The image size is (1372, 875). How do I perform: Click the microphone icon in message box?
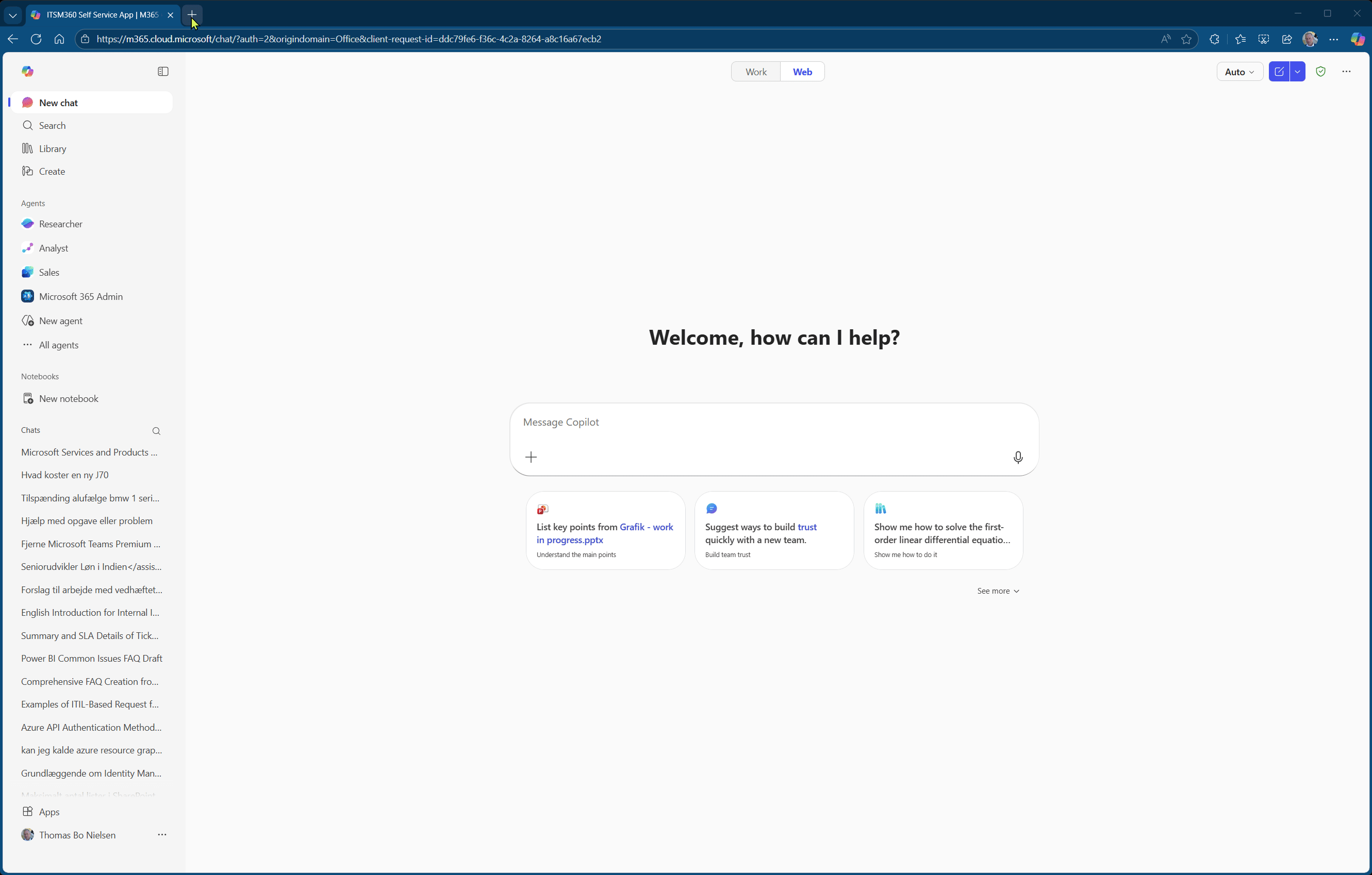(1018, 457)
